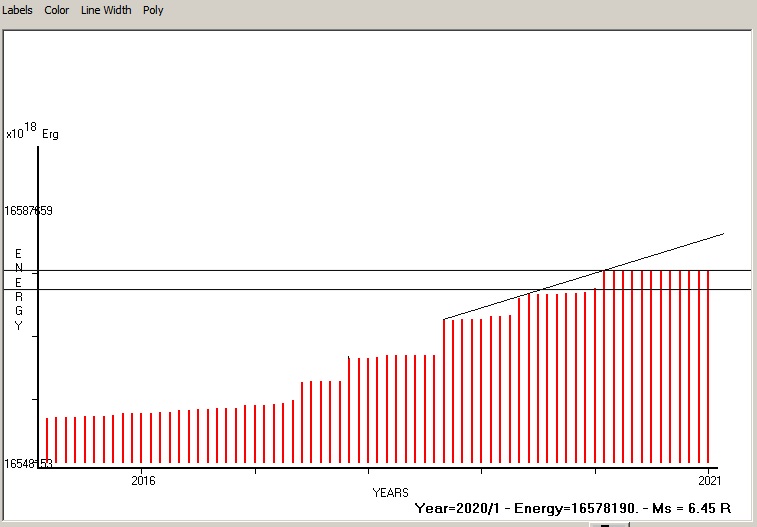Open the Line Width menu
Viewport: 757px width, 527px height.
(x=106, y=10)
